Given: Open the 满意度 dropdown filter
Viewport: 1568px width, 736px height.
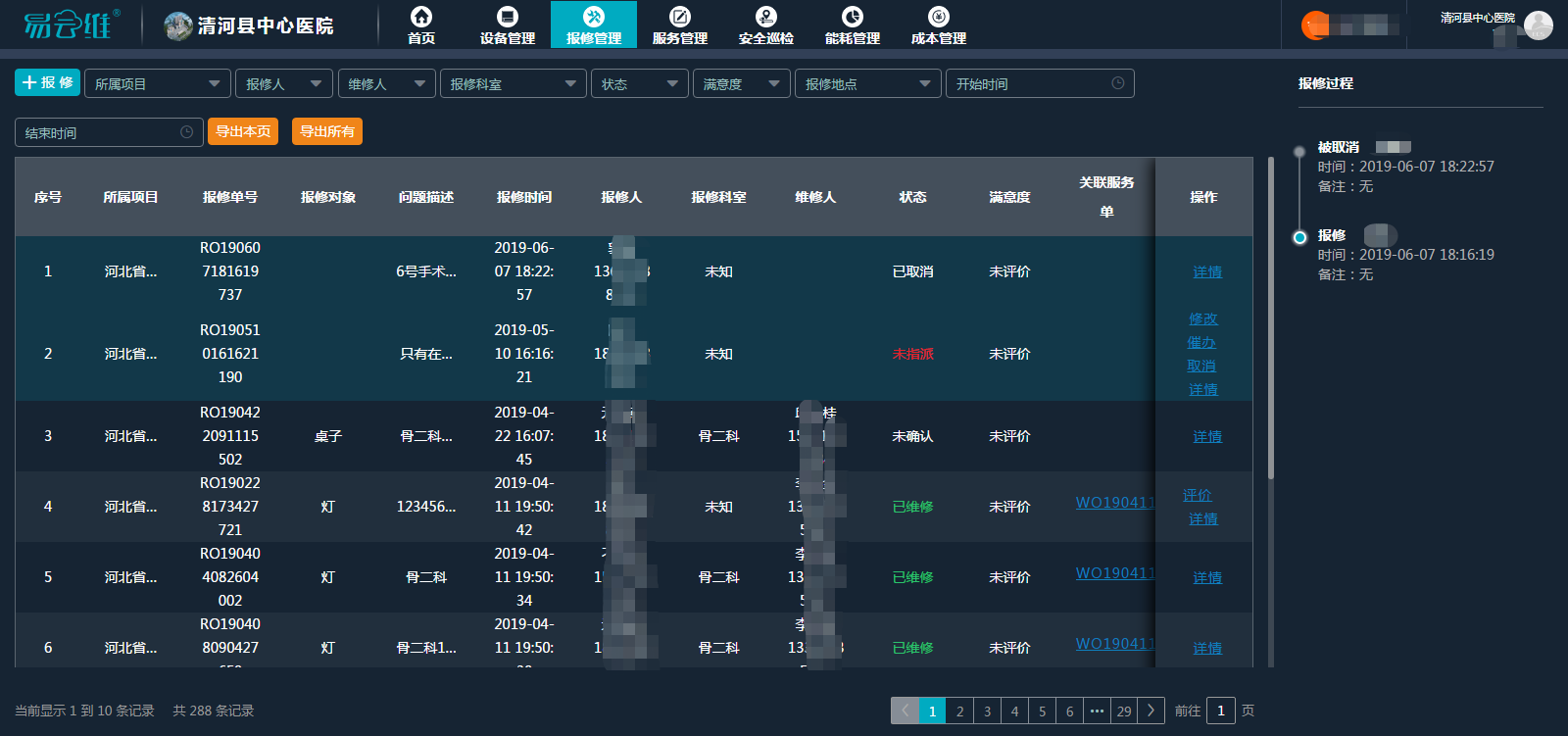Looking at the screenshot, I should [x=741, y=84].
